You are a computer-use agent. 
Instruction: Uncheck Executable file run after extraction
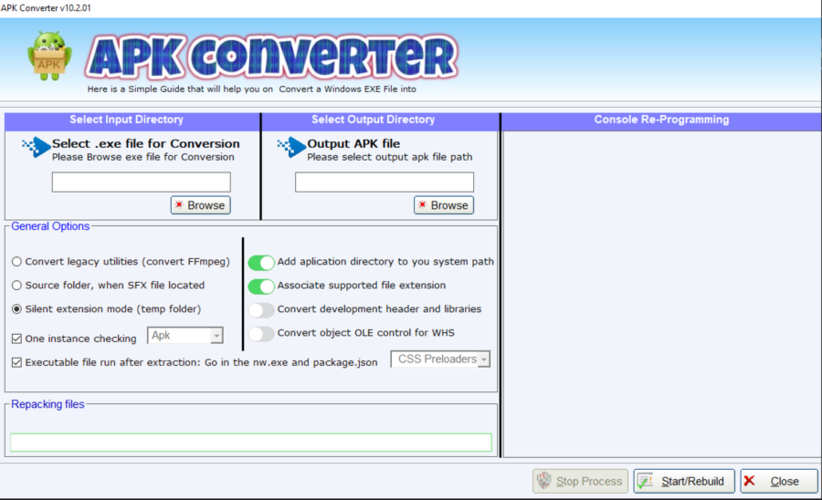coord(17,362)
